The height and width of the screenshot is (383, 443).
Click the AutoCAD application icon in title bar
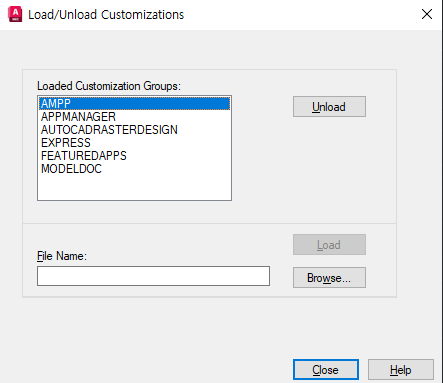tap(15, 14)
